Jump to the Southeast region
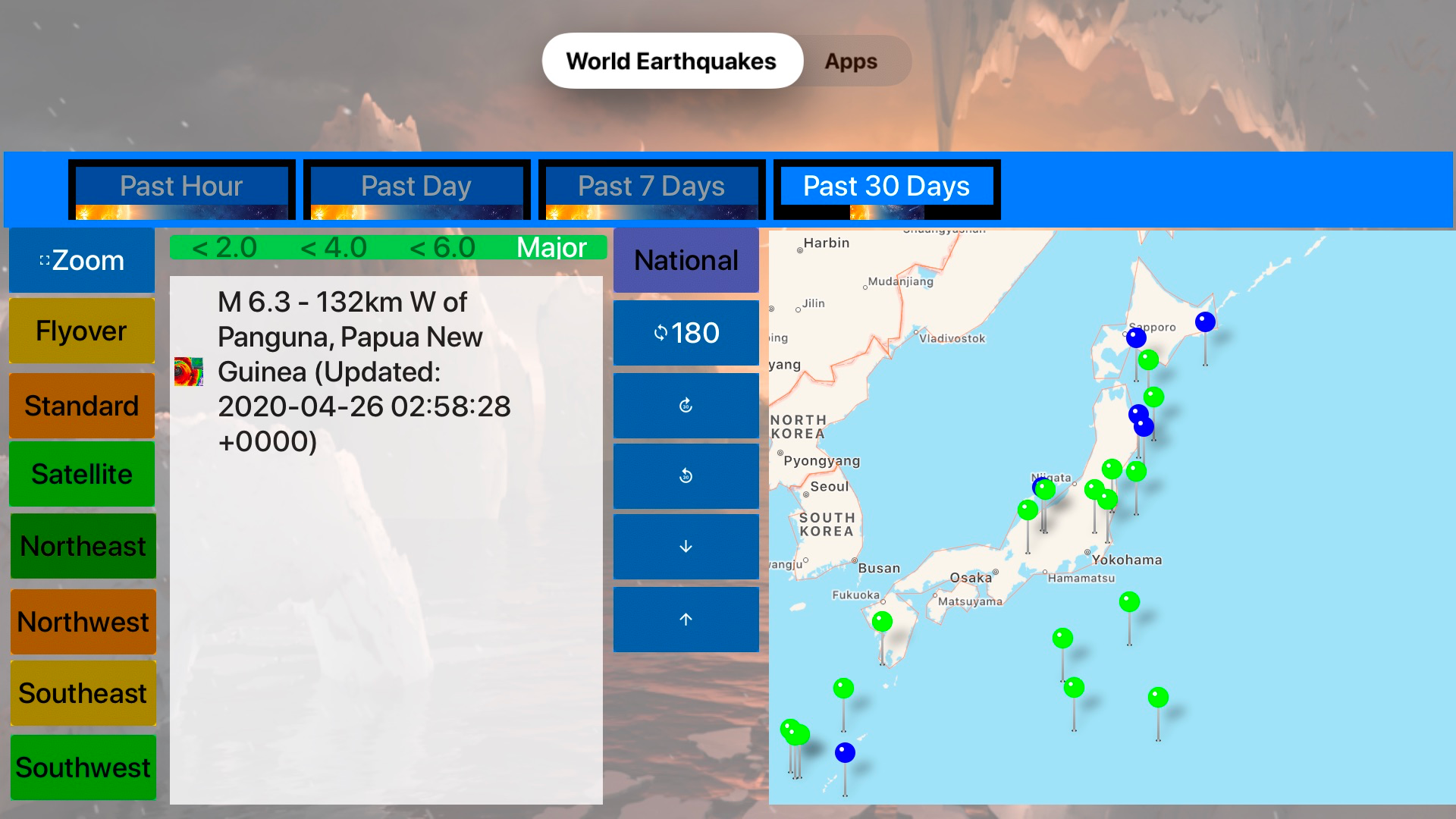This screenshot has width=1456, height=819. tap(83, 693)
